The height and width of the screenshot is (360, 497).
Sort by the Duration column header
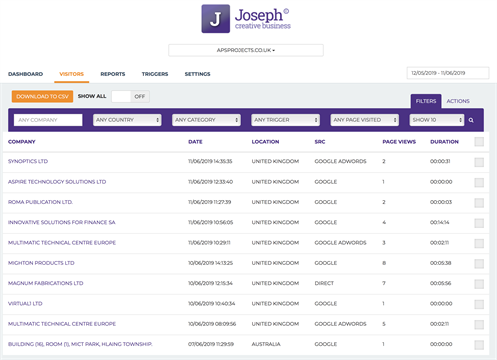[444, 142]
